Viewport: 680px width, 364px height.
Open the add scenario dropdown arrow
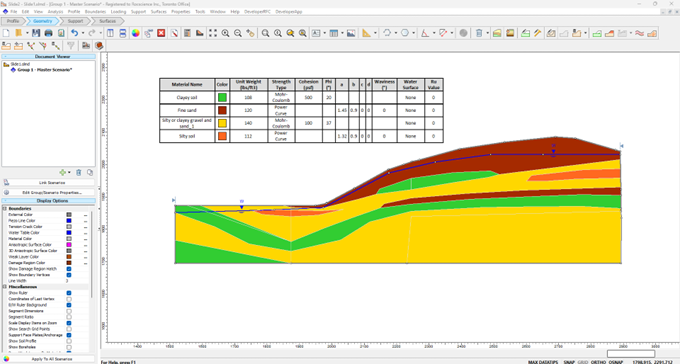pyautogui.click(x=69, y=172)
